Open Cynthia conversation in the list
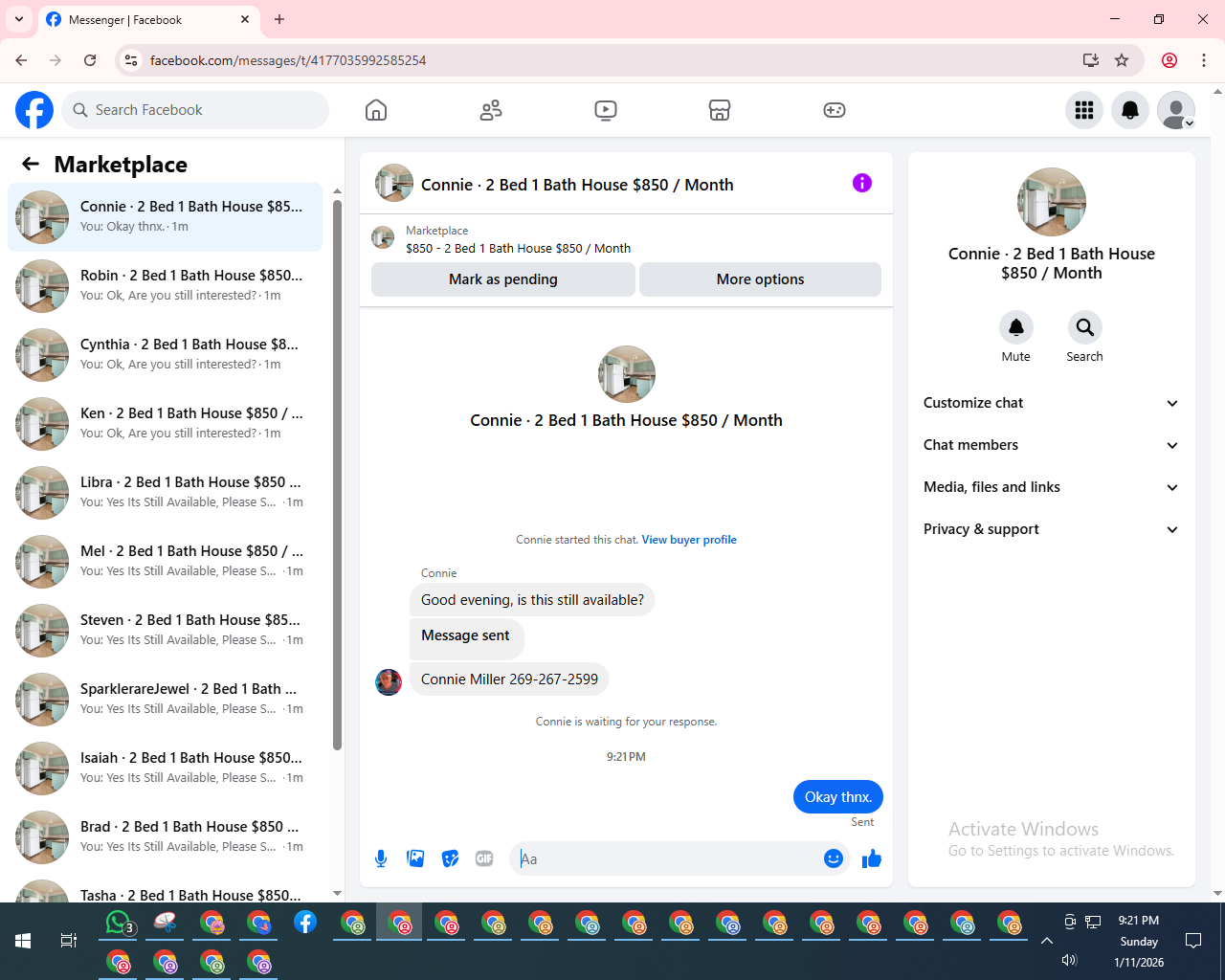The image size is (1225, 980). point(165,355)
